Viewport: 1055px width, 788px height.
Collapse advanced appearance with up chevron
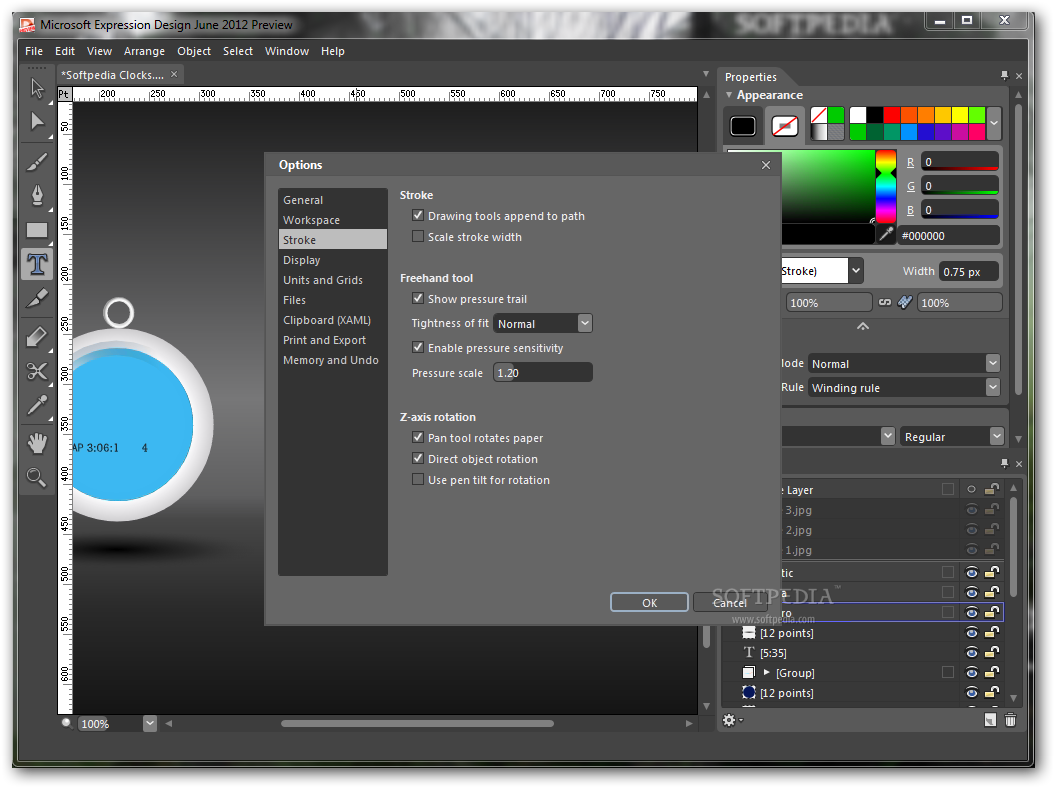coord(863,326)
